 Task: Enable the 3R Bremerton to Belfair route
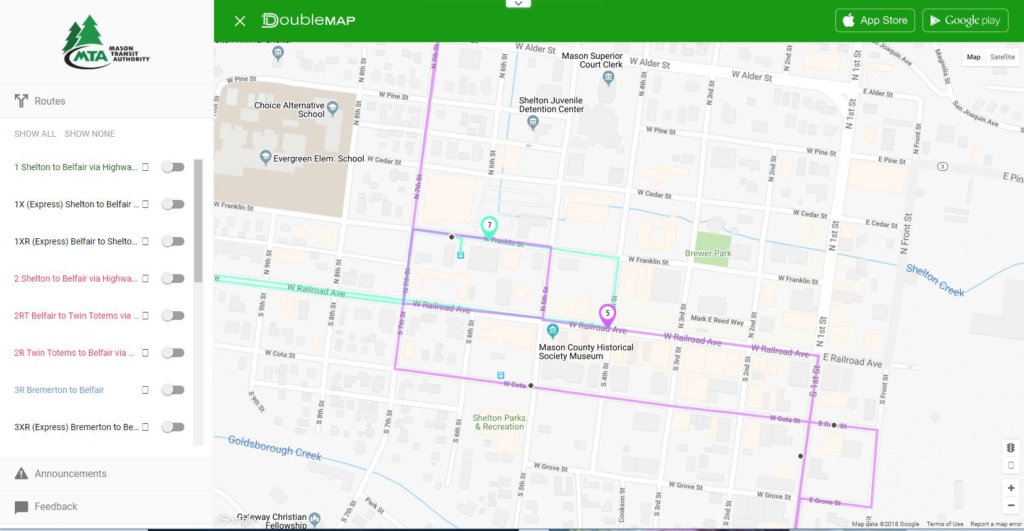(x=173, y=390)
